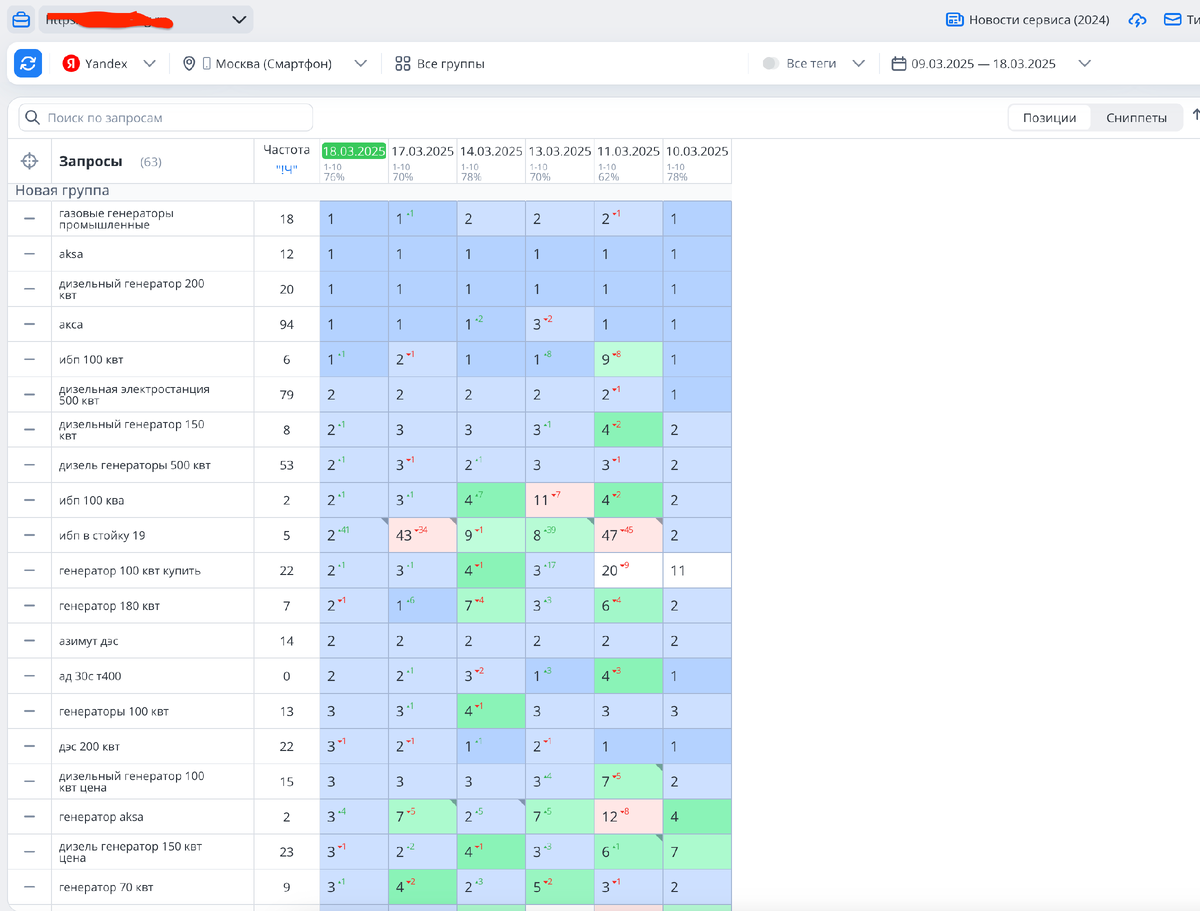Toggle the Все теги switch
This screenshot has width=1200, height=911.
(771, 63)
